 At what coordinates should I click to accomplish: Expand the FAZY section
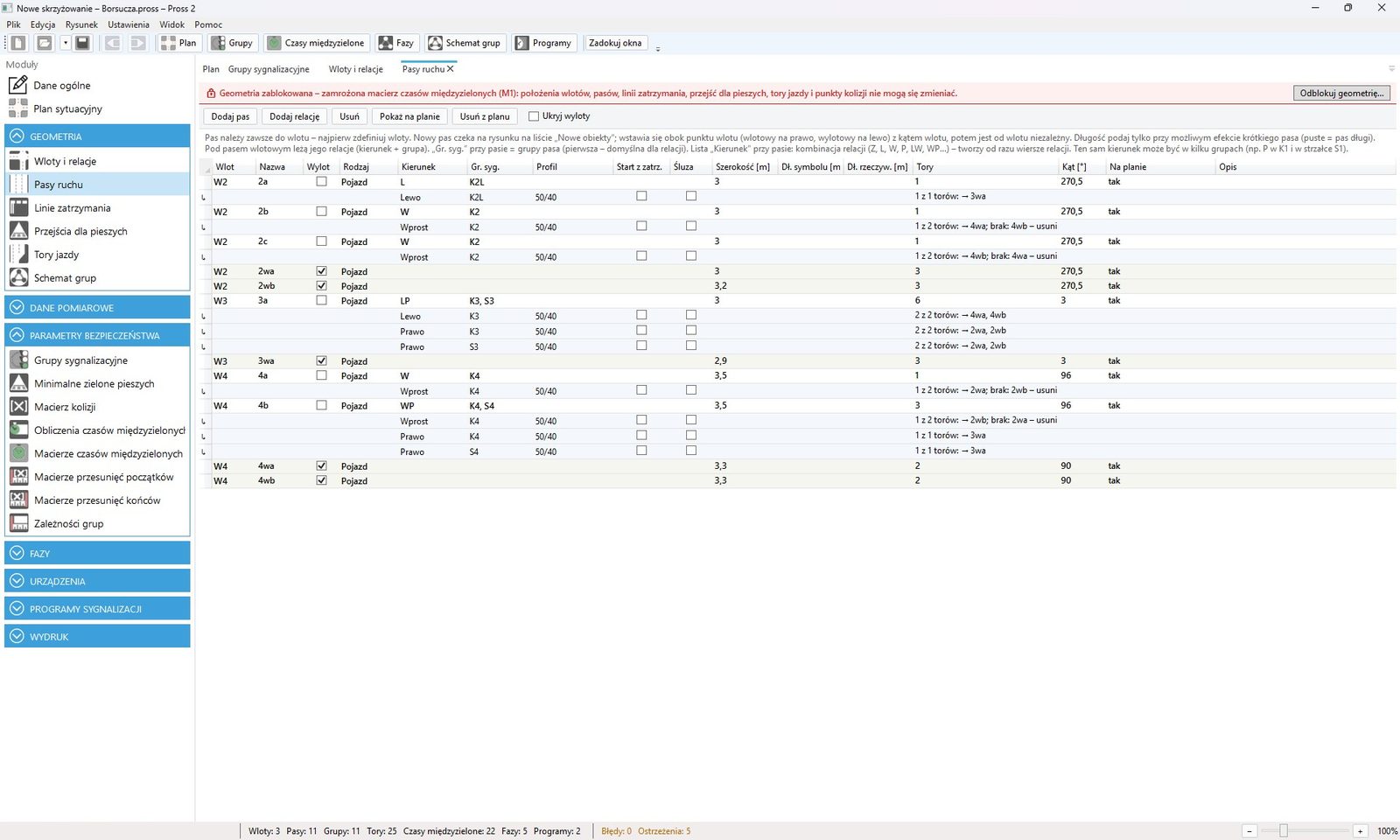97,554
